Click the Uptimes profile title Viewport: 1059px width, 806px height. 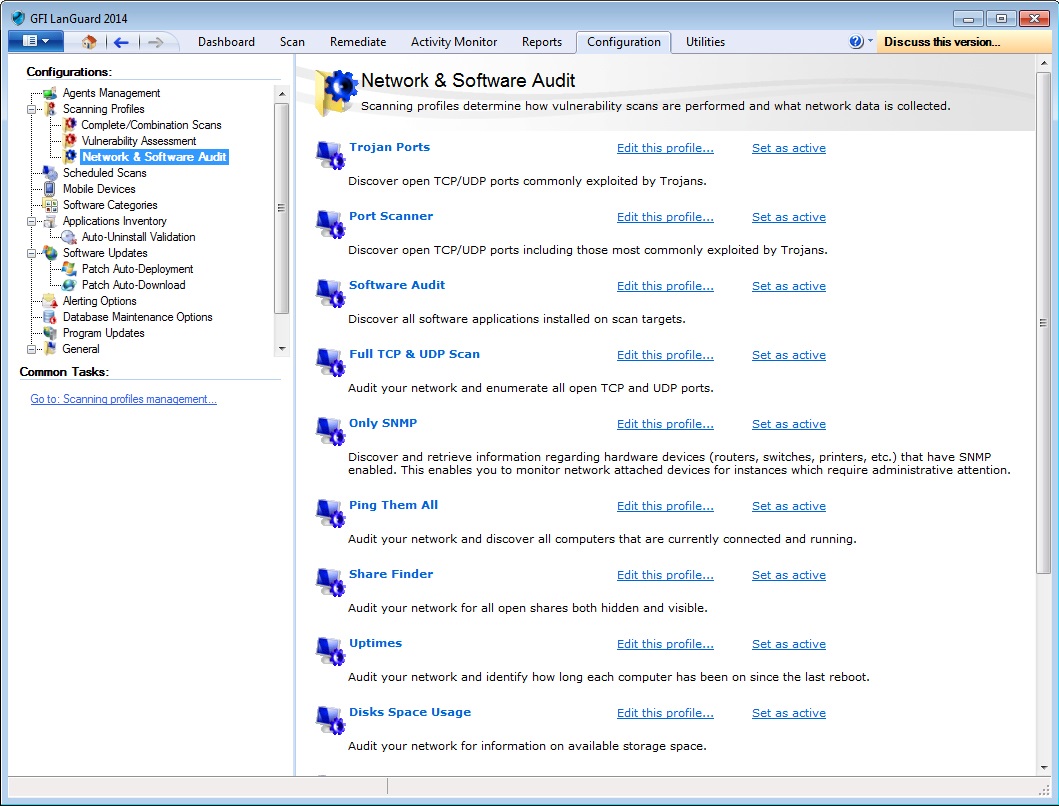coord(376,643)
